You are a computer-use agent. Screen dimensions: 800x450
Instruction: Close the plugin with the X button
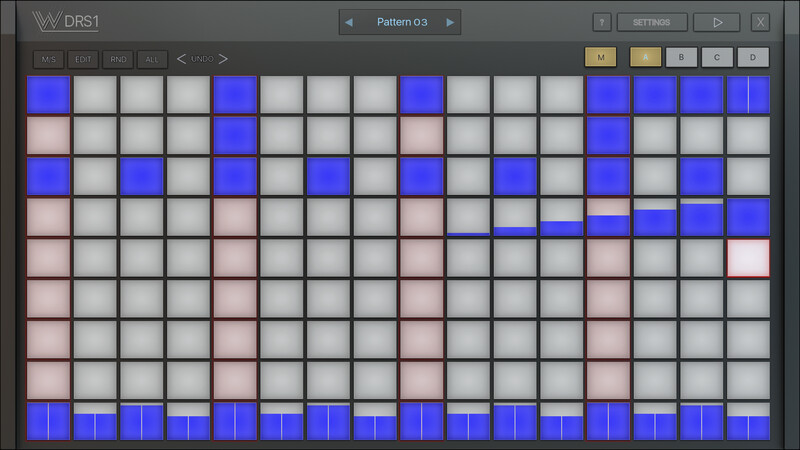tap(760, 22)
